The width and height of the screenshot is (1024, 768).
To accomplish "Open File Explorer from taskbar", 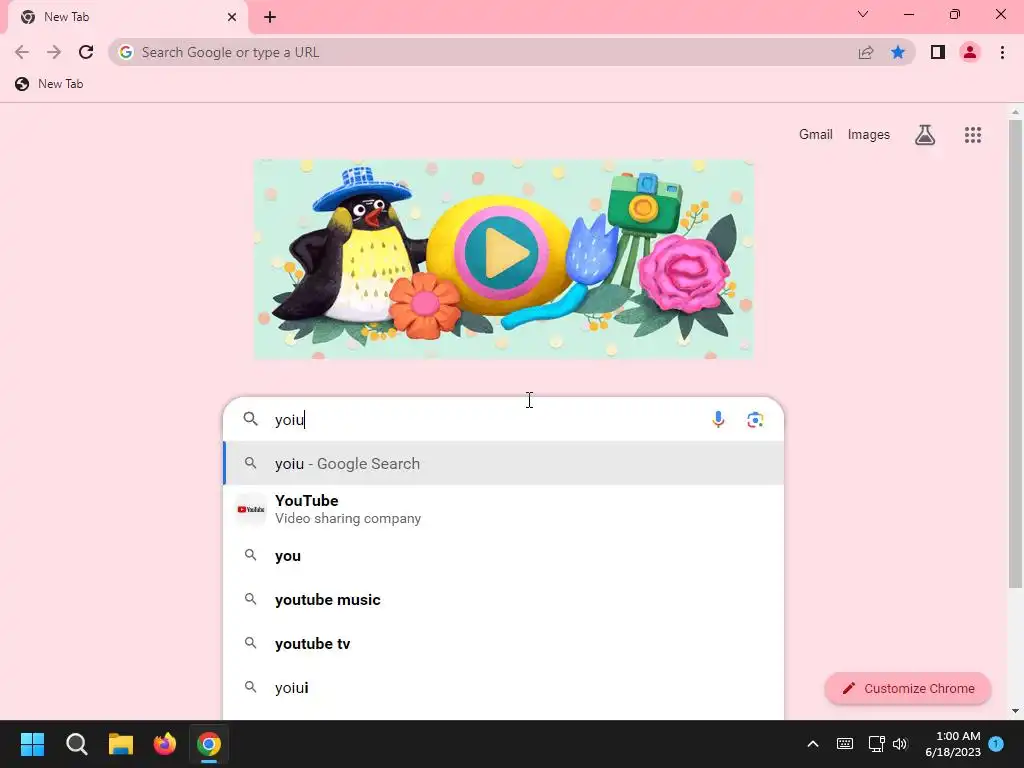I will 121,744.
